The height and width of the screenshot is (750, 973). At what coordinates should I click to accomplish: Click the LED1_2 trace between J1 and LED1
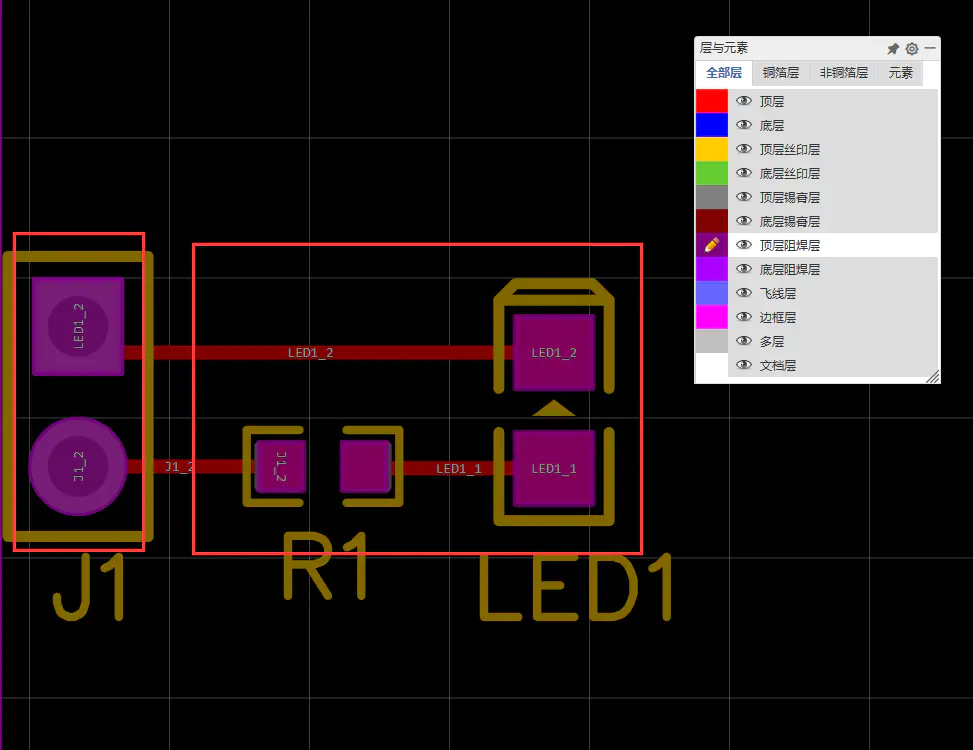310,353
